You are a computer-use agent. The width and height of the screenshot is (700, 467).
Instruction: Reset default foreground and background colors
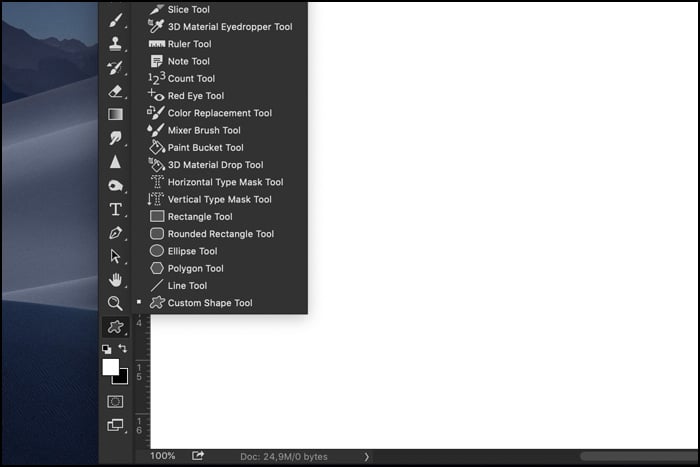(x=107, y=349)
